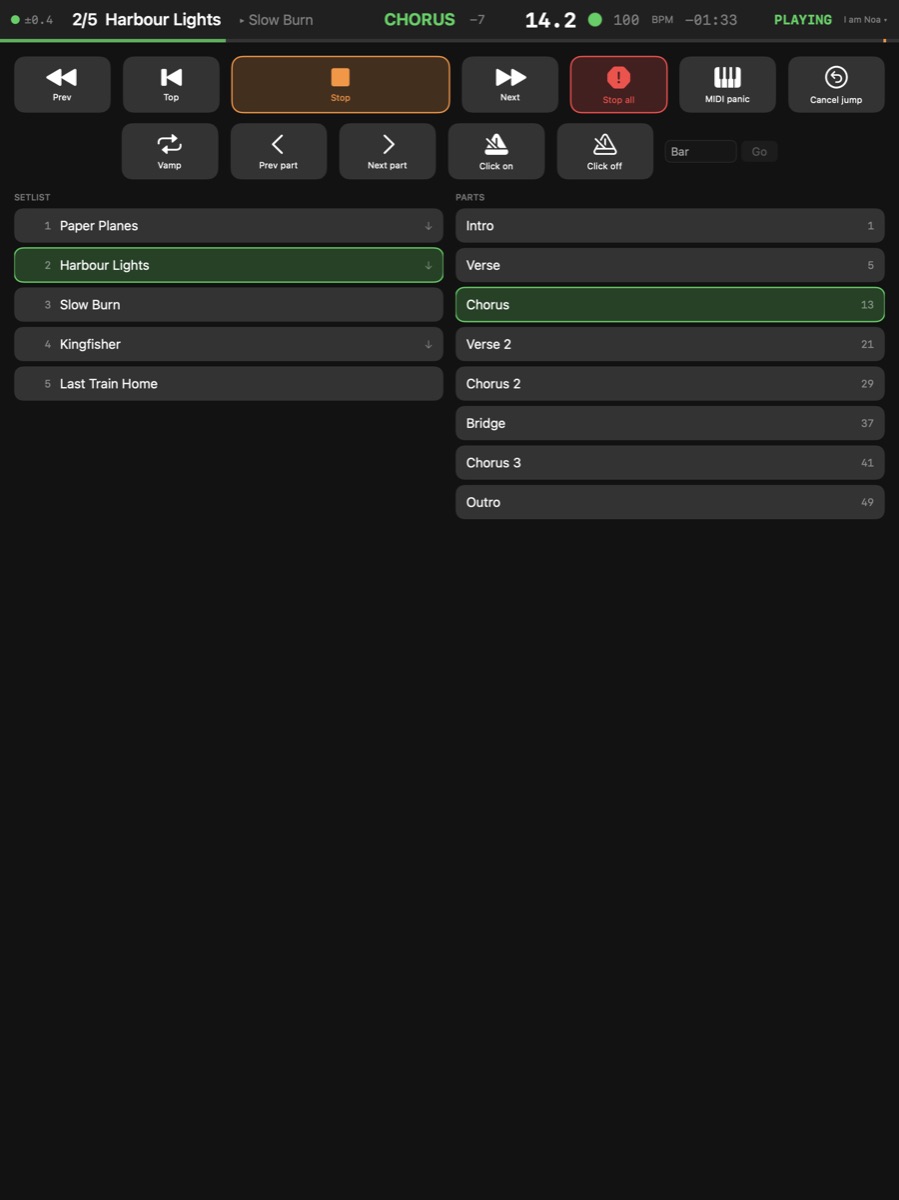Go to the Chorus 2 part

click(x=670, y=384)
